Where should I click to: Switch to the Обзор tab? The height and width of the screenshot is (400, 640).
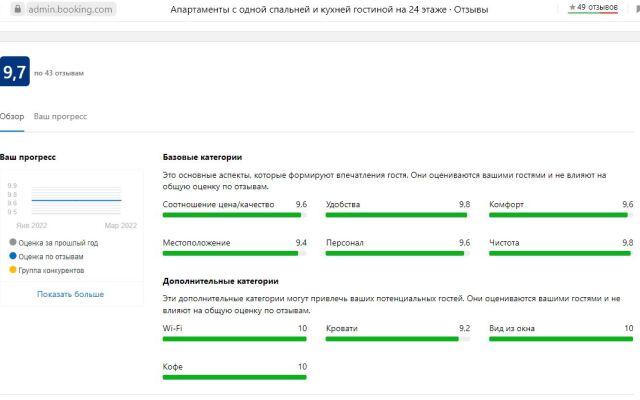(x=11, y=116)
